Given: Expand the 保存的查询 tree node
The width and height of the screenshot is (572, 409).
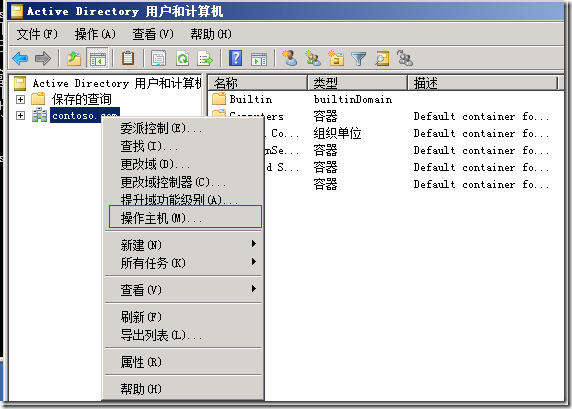Looking at the screenshot, I should coord(20,99).
